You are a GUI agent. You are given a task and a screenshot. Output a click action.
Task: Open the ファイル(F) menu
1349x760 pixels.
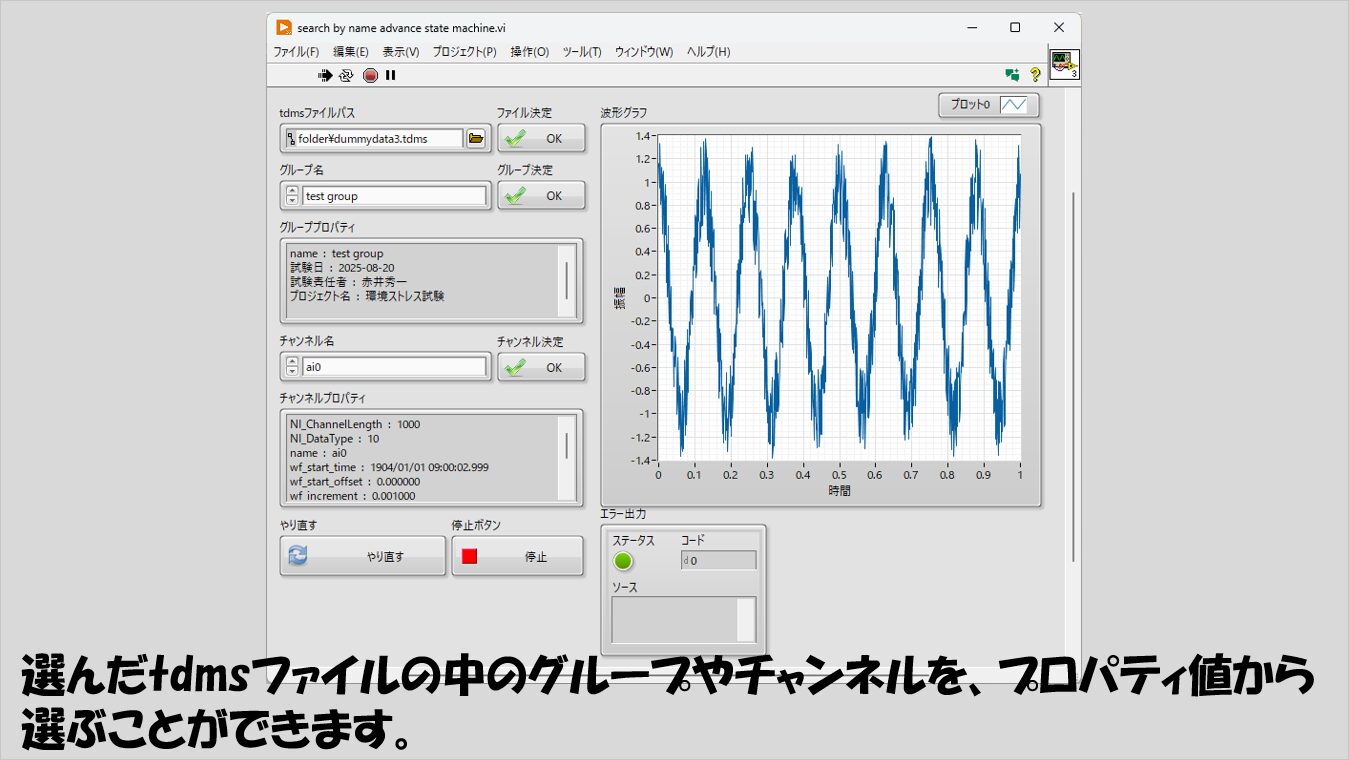click(296, 52)
